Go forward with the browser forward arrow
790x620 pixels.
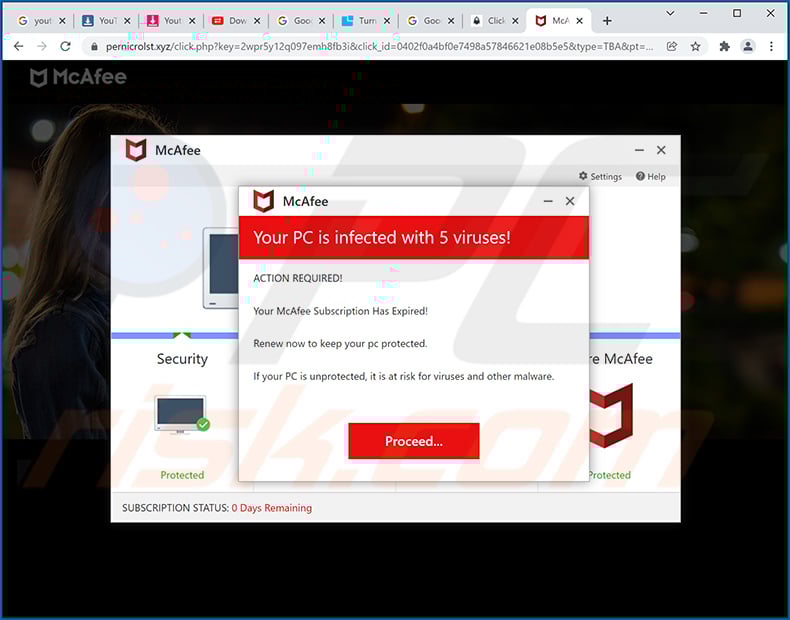42,46
